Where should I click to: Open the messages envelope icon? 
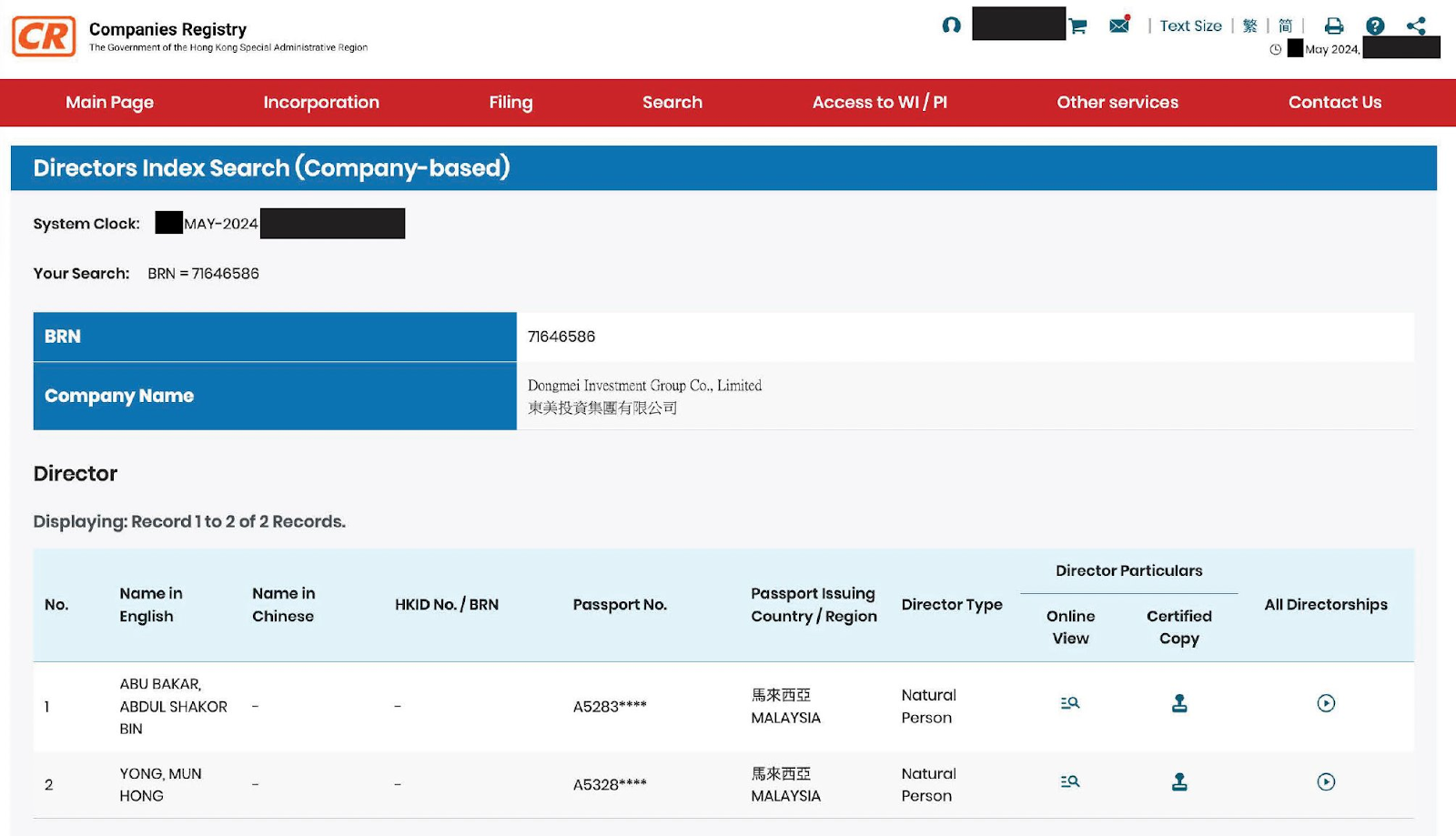click(1119, 25)
